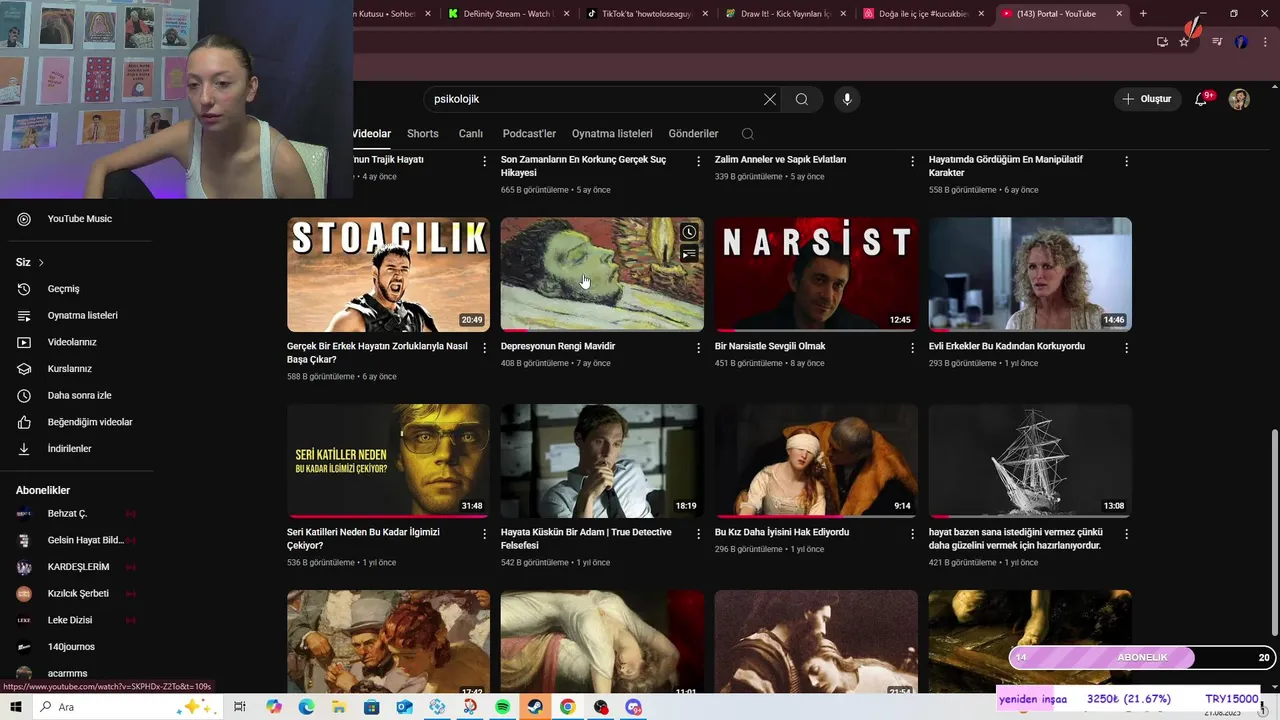Viewport: 1280px width, 720px height.
Task: Open Microsoft Edge from taskbar
Action: pyautogui.click(x=306, y=707)
